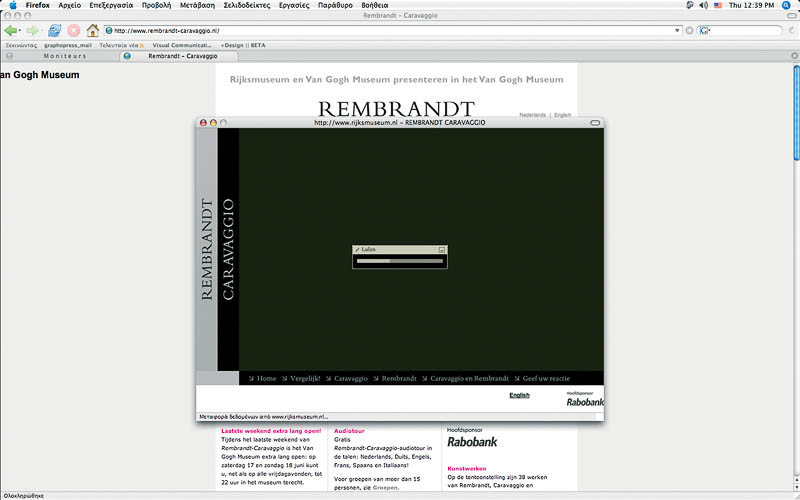Click the site globe icon in address bar
The image size is (800, 500).
(x=109, y=31)
